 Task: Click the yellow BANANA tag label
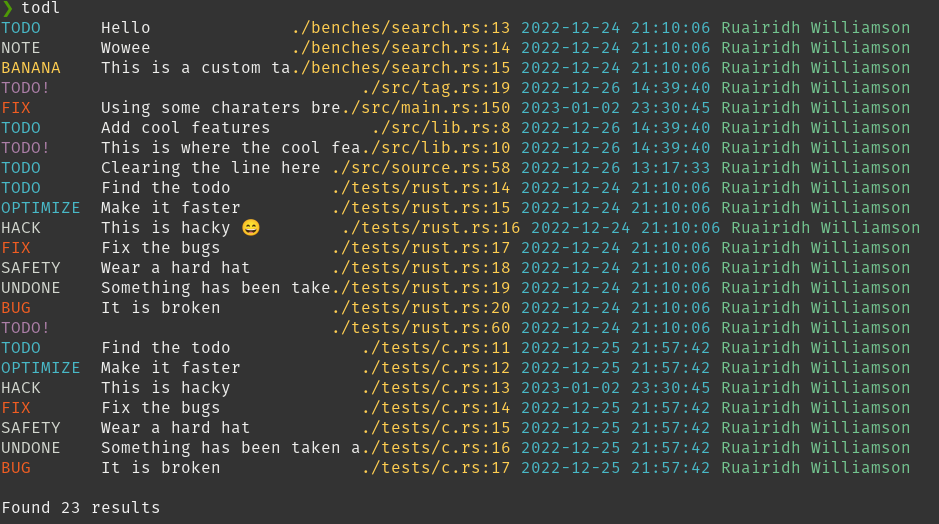click(31, 68)
